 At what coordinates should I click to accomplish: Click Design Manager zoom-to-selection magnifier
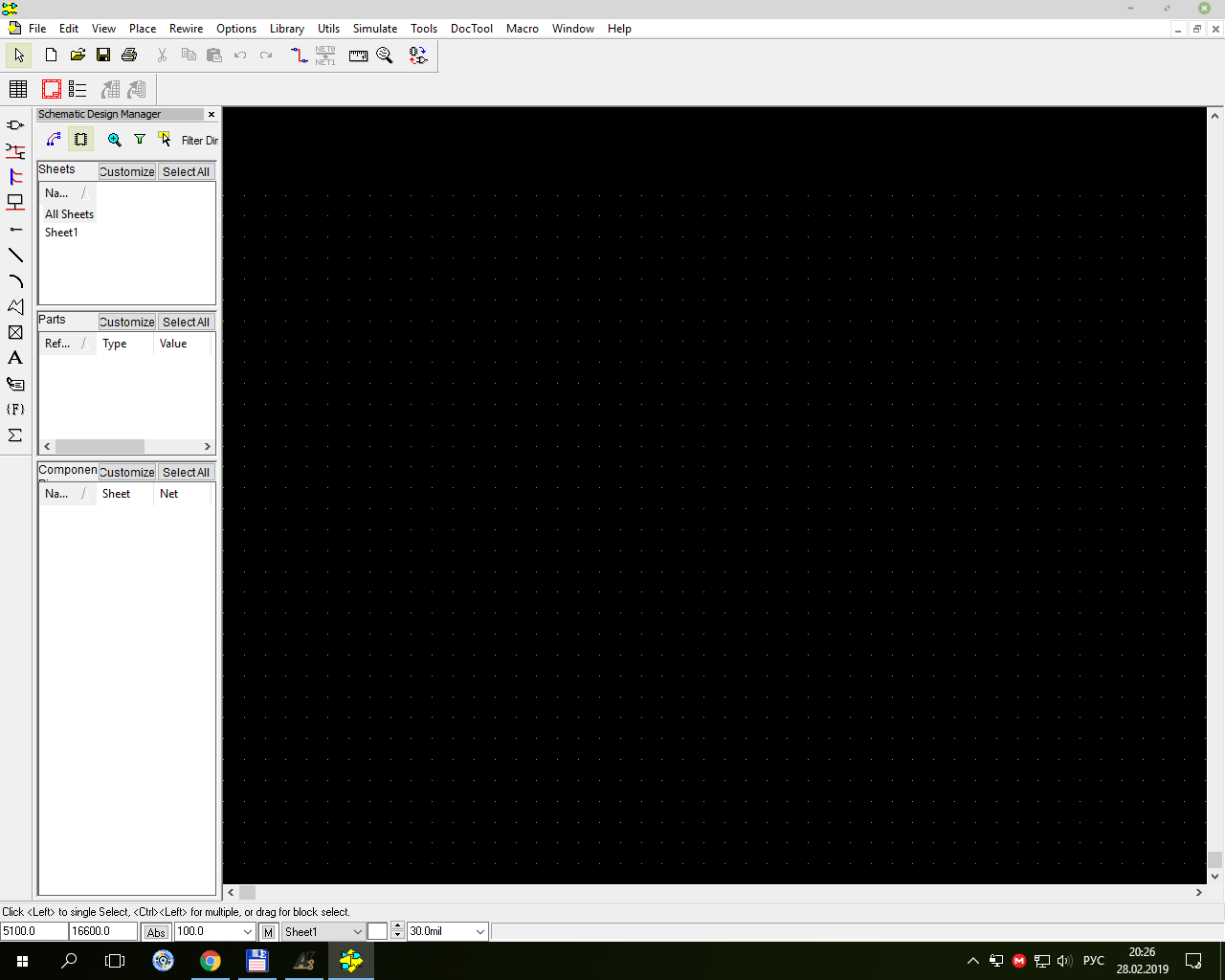(115, 140)
